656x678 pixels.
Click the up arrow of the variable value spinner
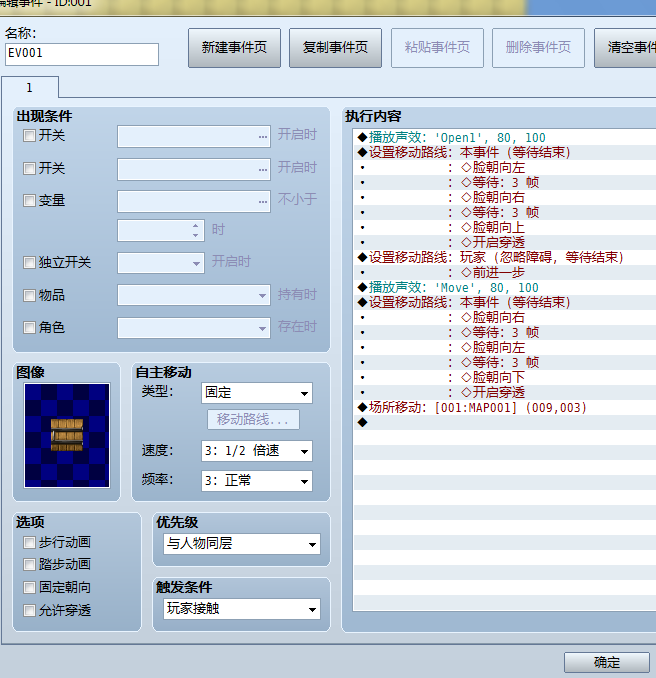tap(195, 226)
